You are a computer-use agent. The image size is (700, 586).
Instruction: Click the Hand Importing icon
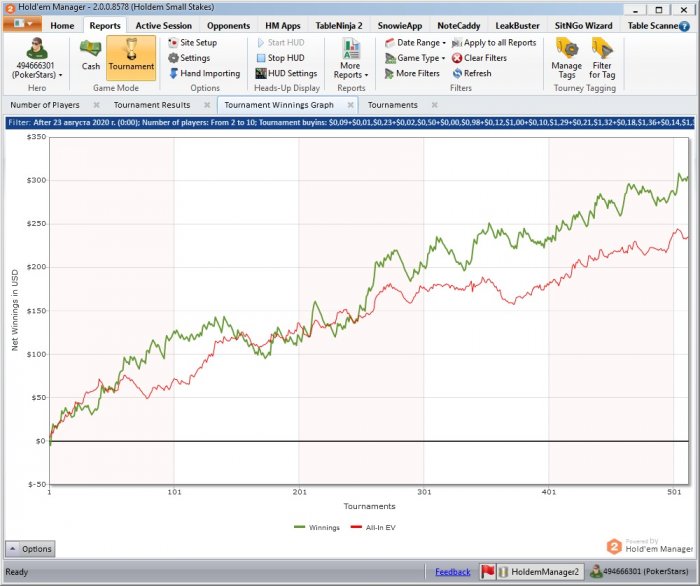tap(173, 73)
